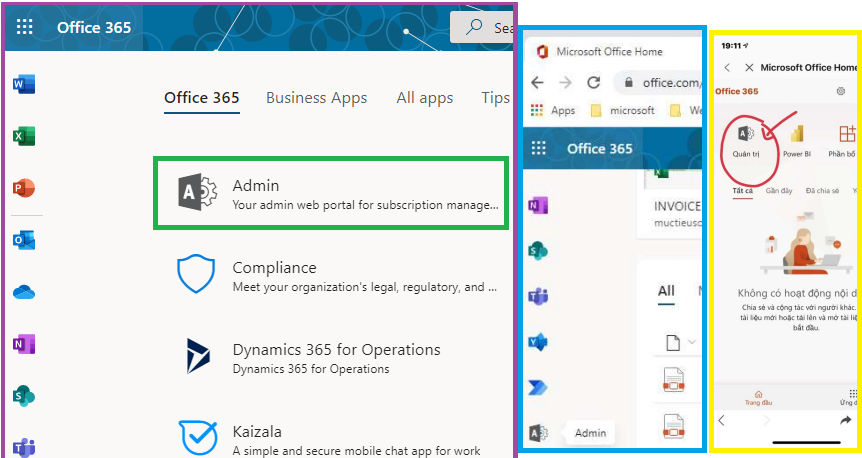Open Outlook from the left sidebar

coord(24,240)
